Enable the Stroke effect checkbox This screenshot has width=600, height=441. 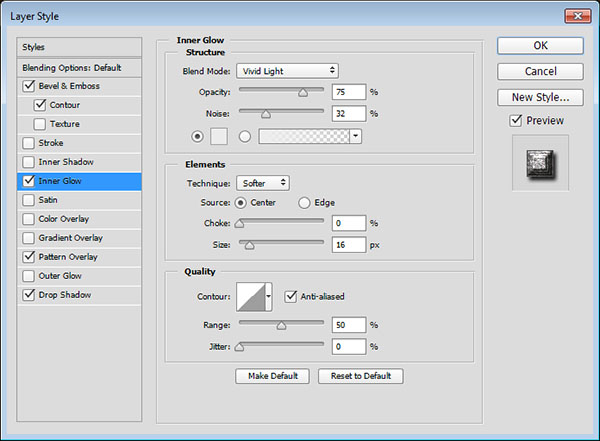tap(27, 143)
